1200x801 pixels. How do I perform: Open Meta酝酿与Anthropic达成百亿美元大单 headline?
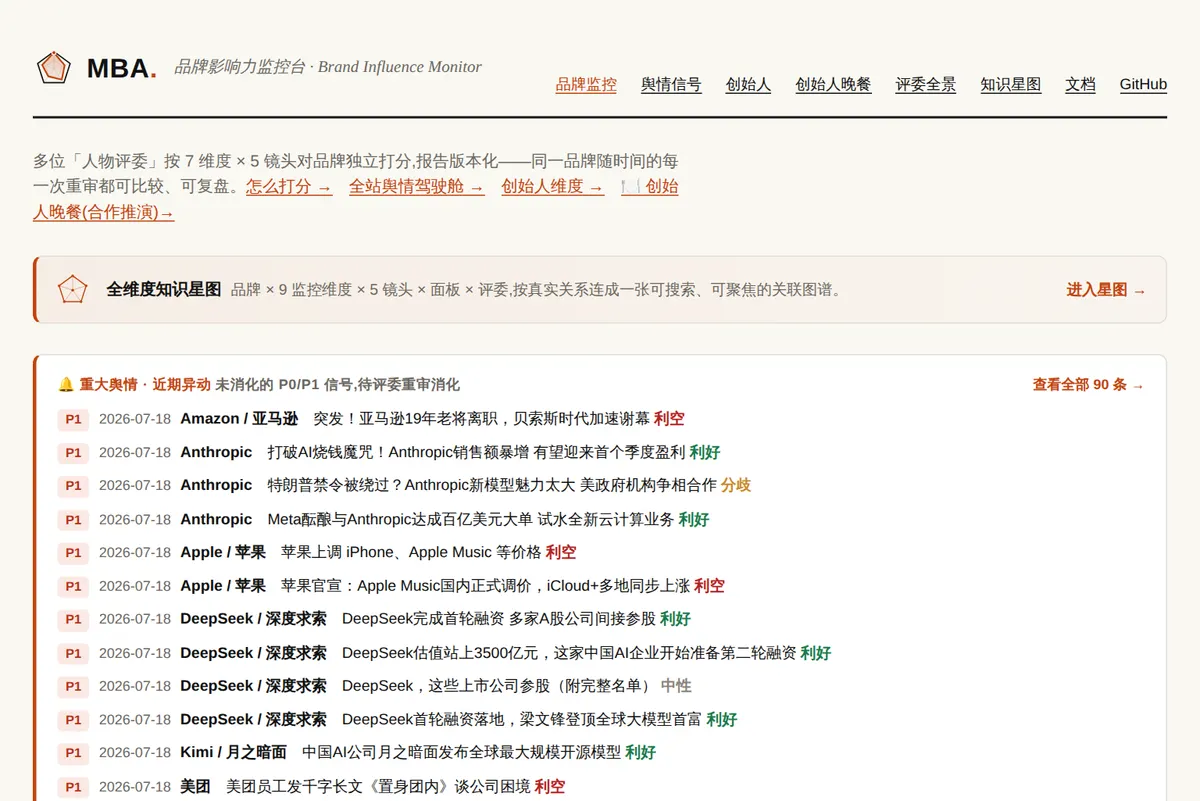470,519
